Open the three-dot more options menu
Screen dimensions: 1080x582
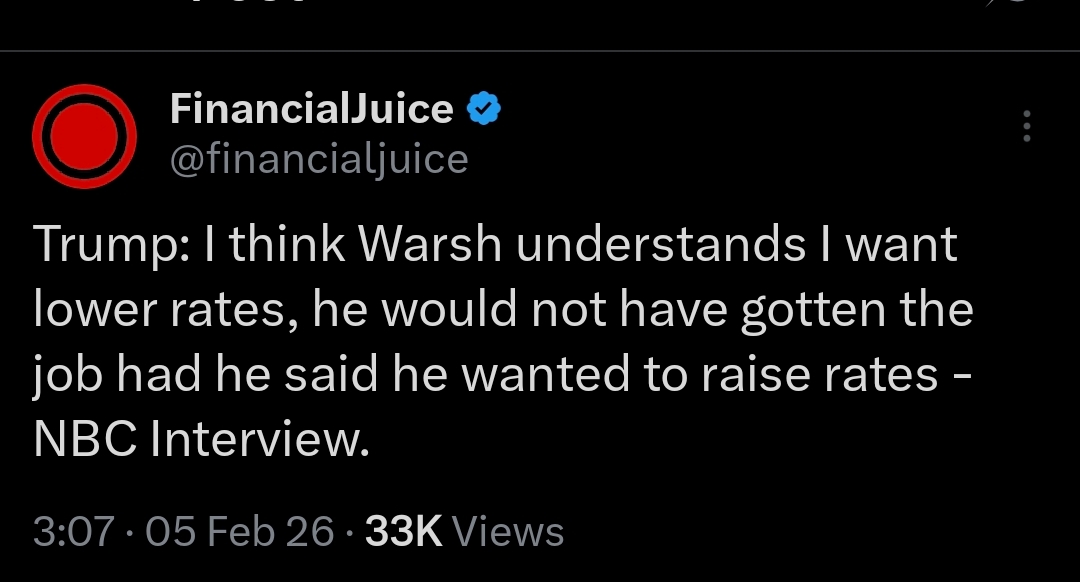[x=1026, y=127]
